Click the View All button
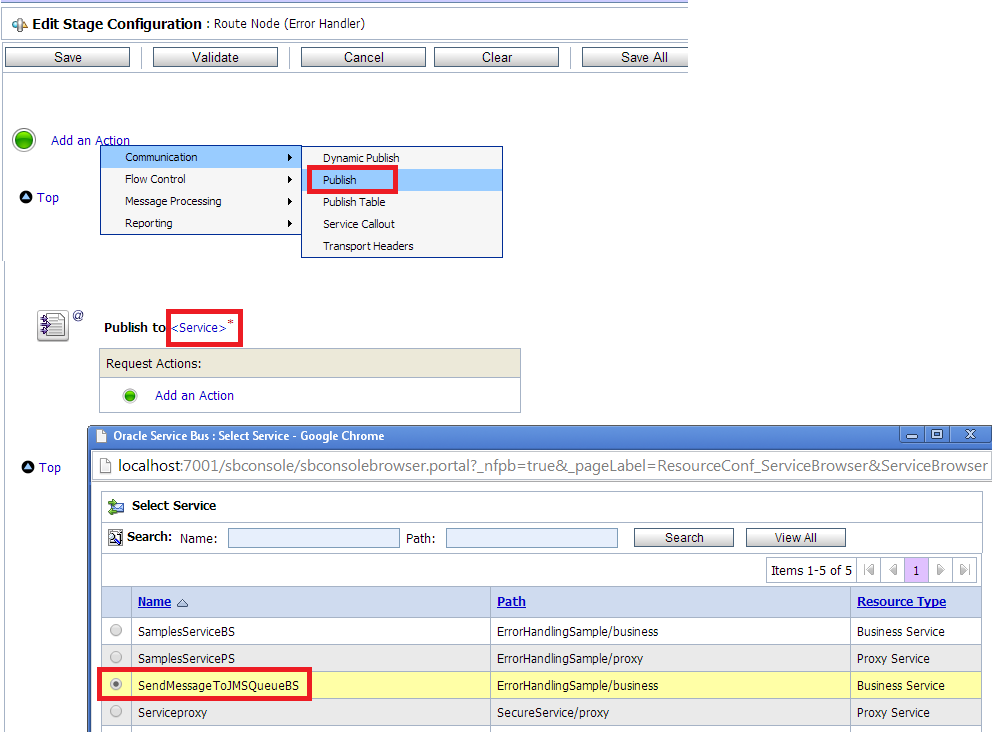Viewport: 998px width, 732px height. point(796,538)
